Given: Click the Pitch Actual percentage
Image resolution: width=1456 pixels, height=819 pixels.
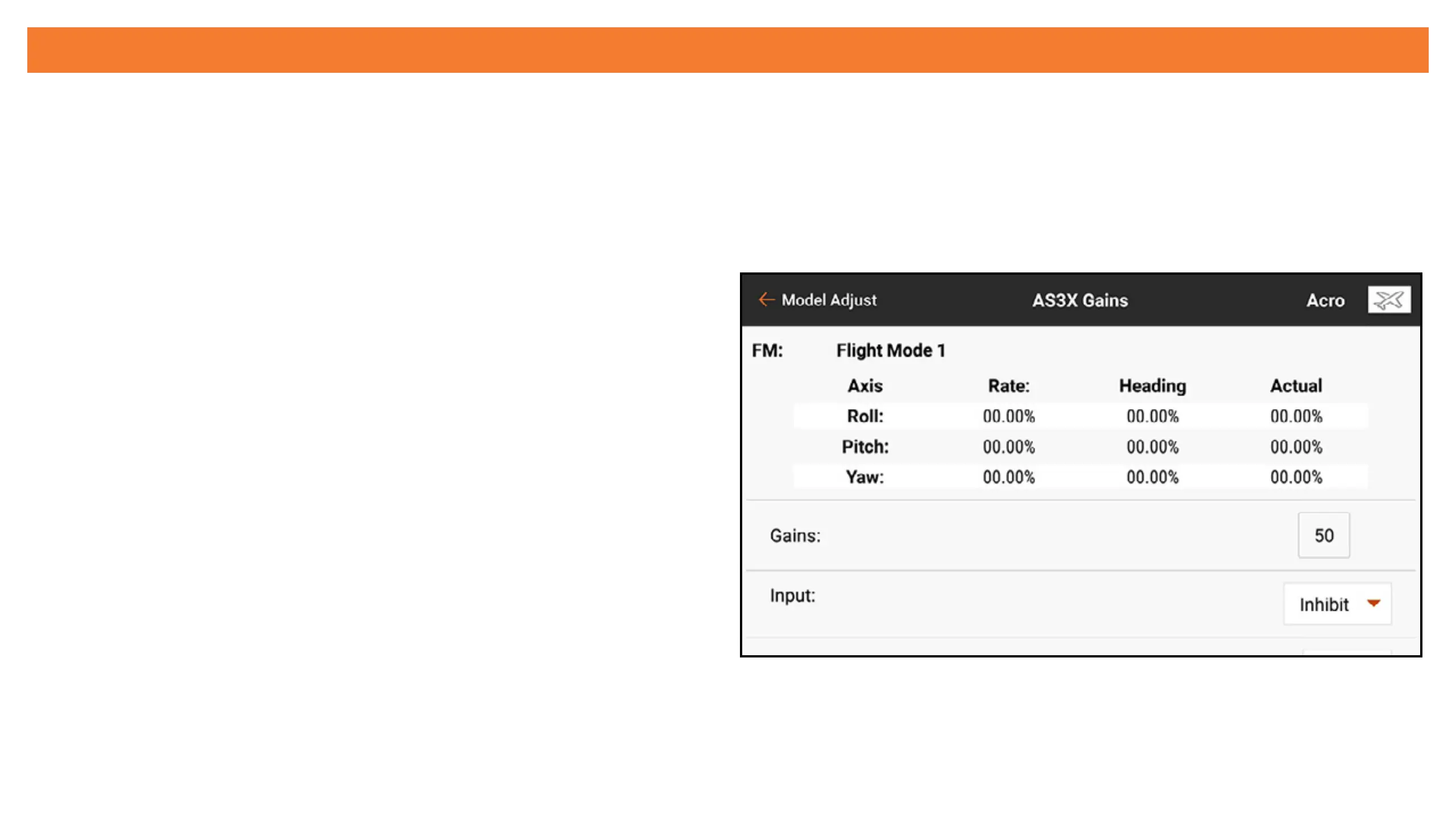Looking at the screenshot, I should point(1296,447).
